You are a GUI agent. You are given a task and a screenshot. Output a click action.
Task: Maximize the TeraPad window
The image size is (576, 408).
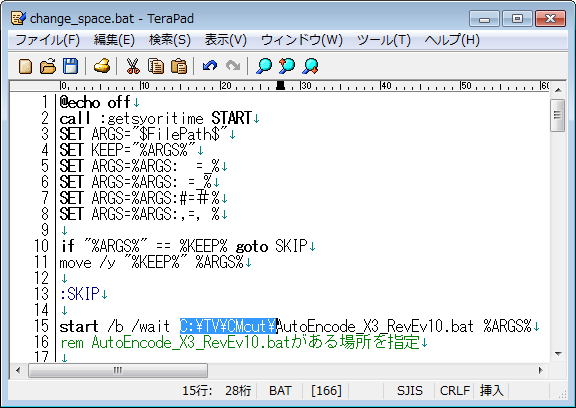point(518,19)
